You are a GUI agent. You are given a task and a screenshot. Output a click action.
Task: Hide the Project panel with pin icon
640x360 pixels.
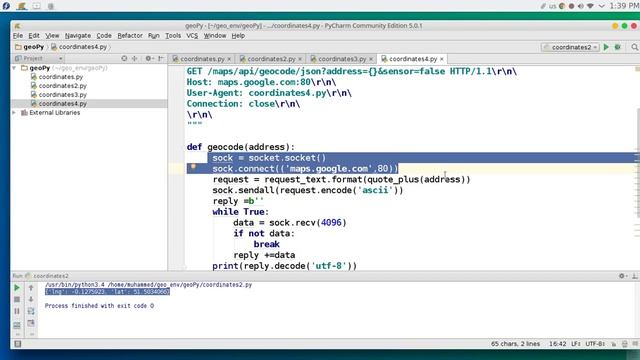point(161,59)
